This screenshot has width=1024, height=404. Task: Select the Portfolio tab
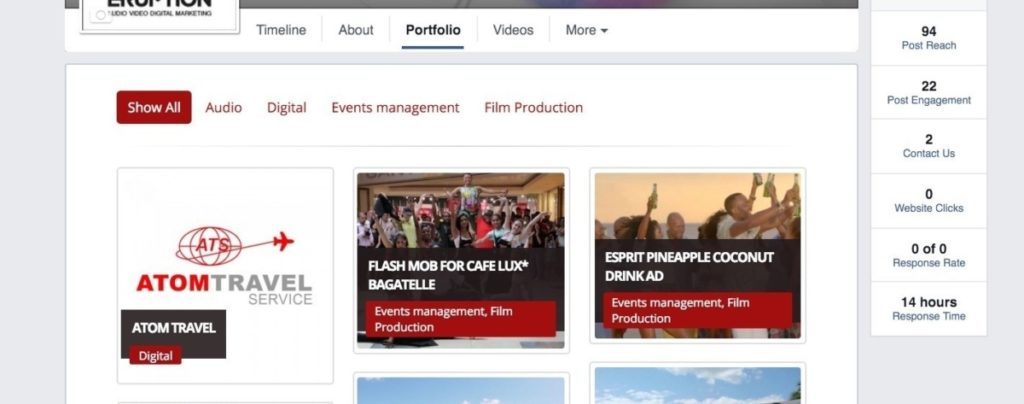tap(433, 30)
